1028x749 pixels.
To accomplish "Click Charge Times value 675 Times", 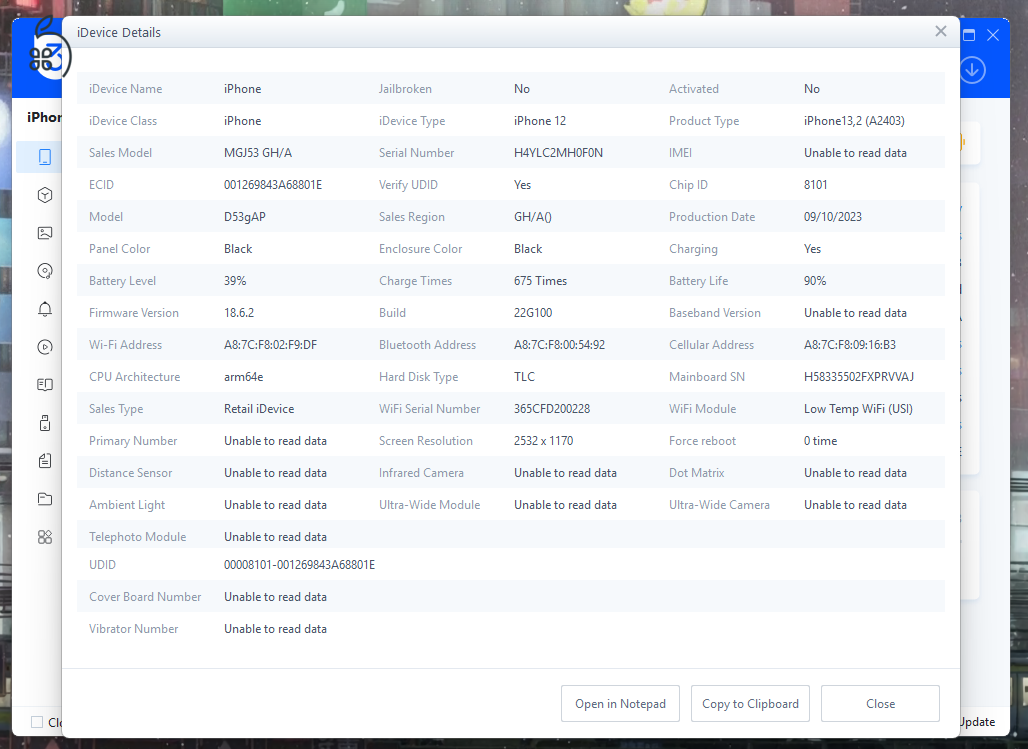I will pyautogui.click(x=540, y=281).
